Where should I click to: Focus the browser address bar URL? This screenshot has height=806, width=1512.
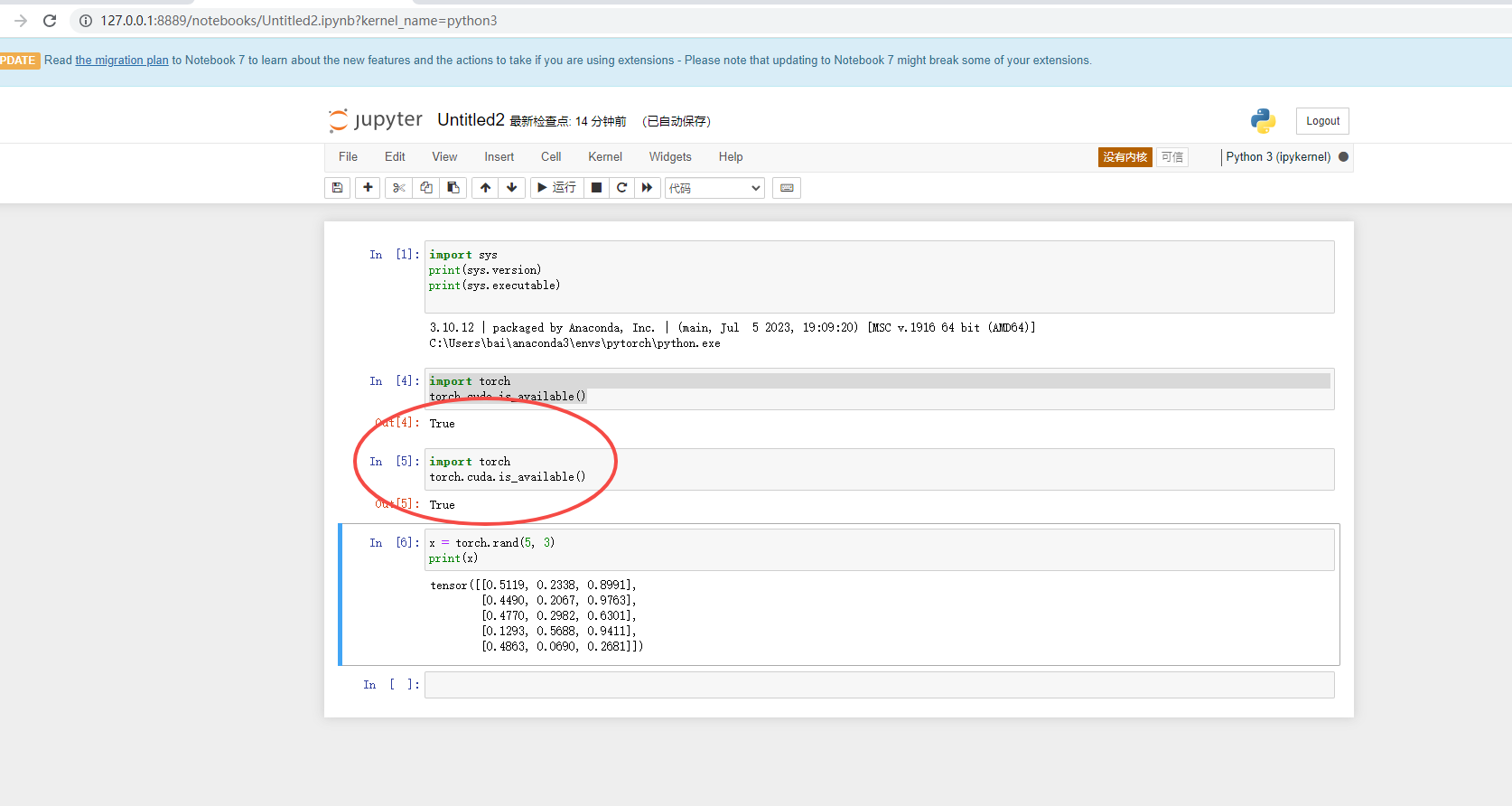[299, 21]
